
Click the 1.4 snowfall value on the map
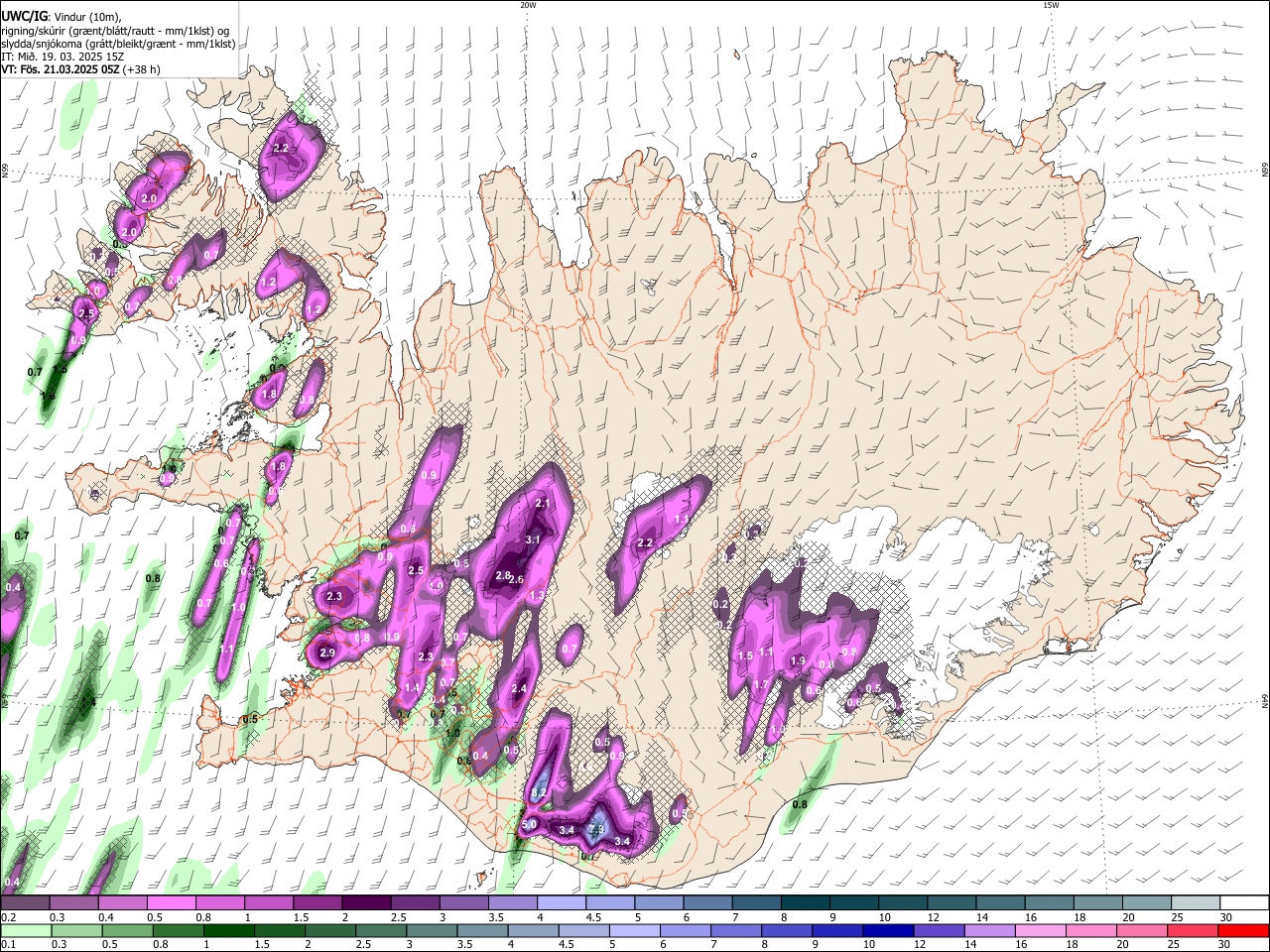click(x=412, y=687)
